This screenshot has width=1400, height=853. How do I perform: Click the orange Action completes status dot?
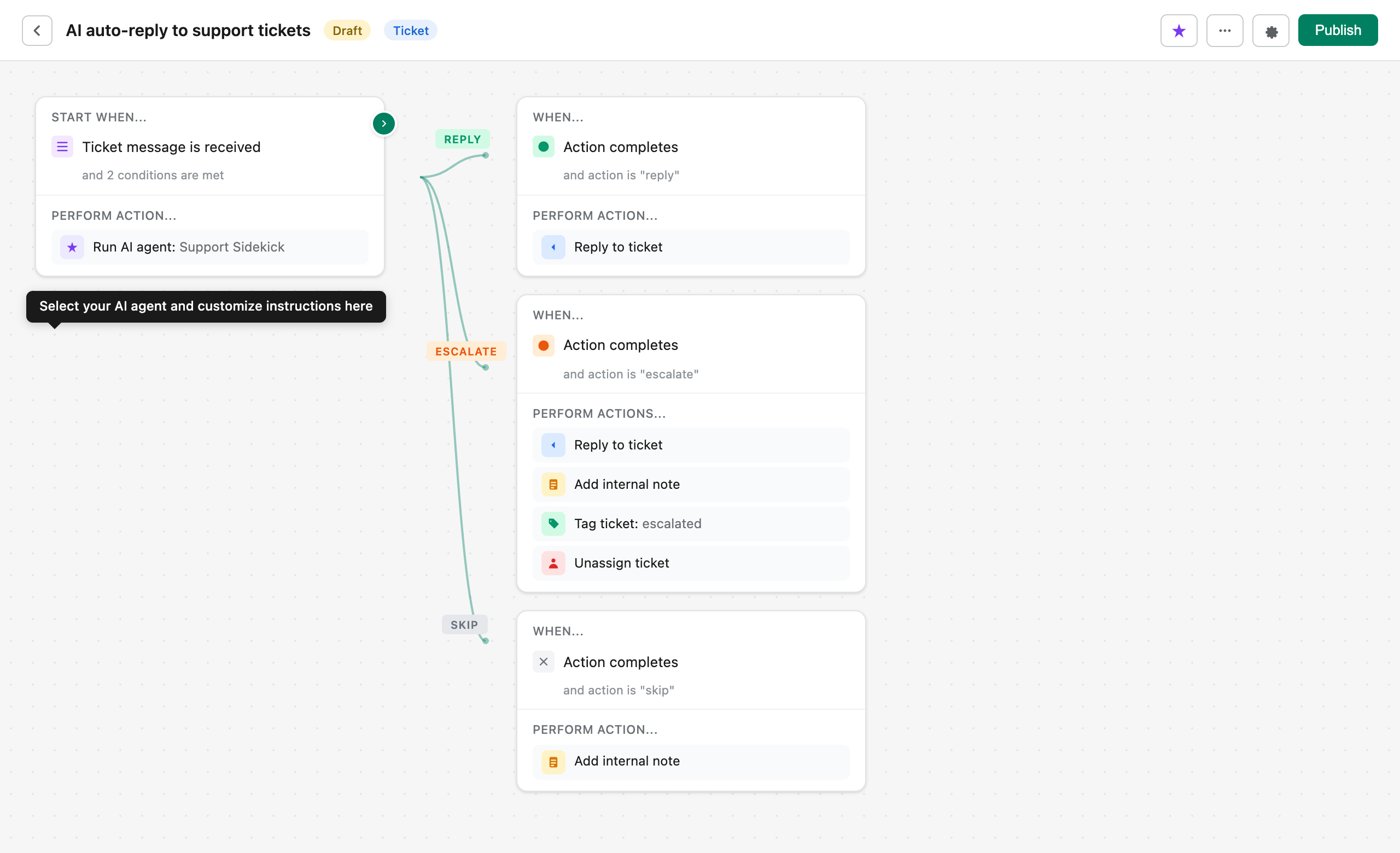[x=543, y=344]
